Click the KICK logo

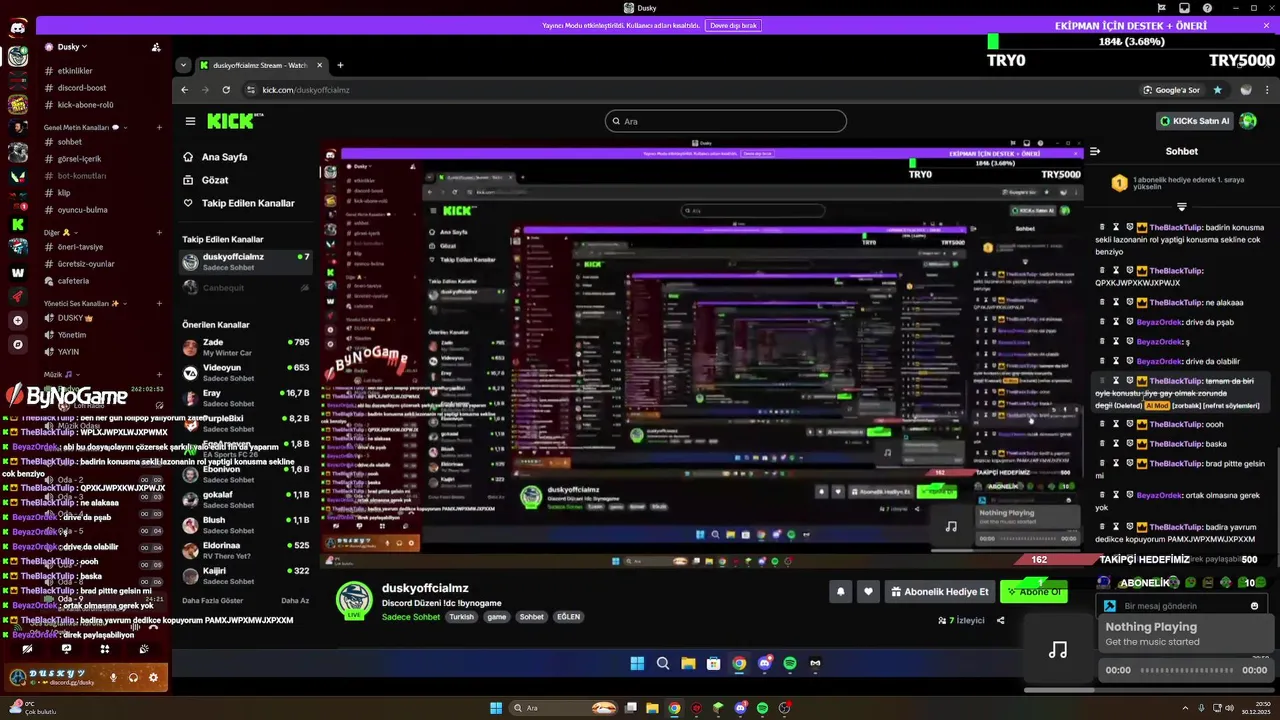pyautogui.click(x=231, y=121)
